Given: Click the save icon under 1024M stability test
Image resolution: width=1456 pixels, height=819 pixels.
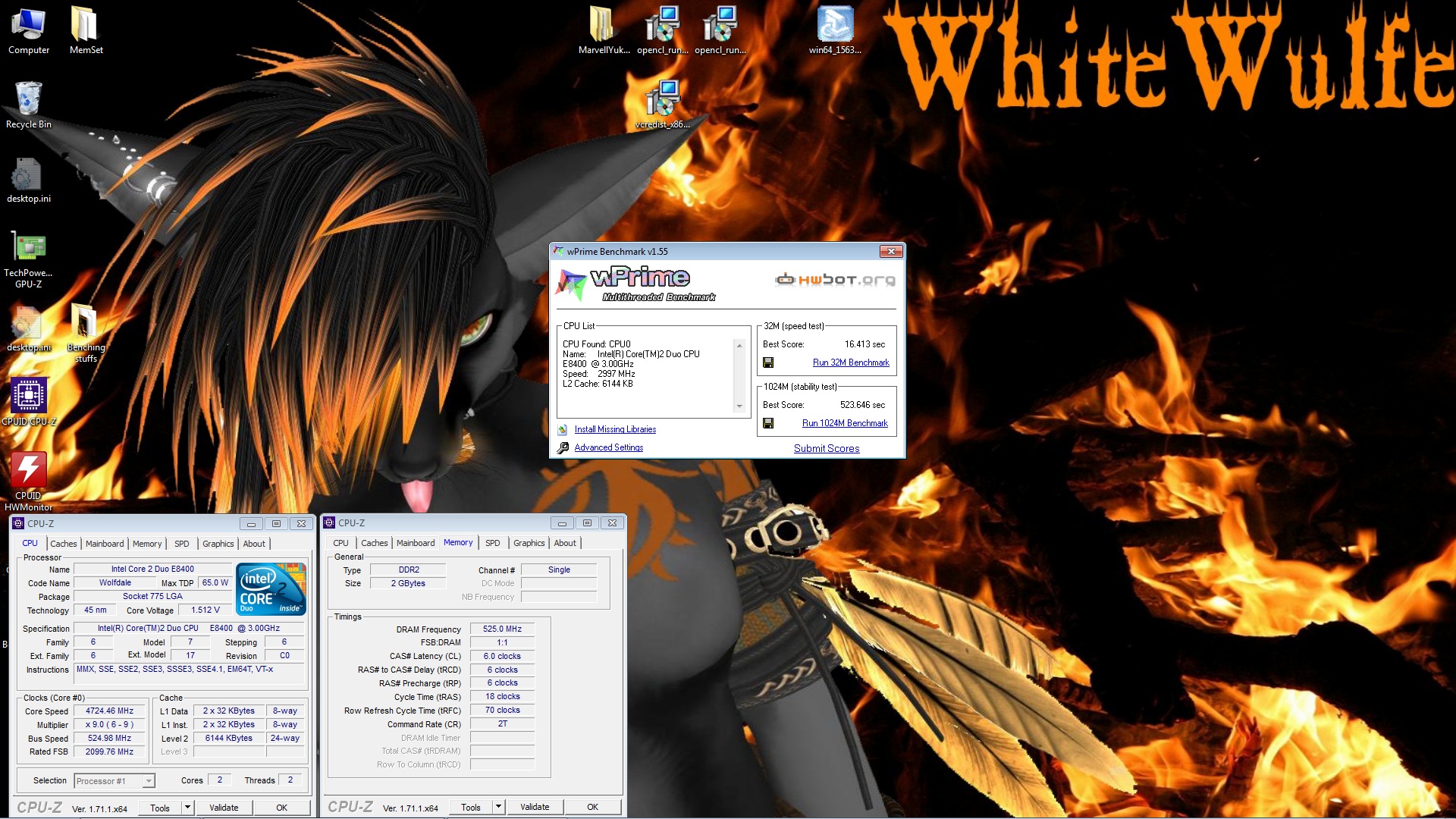Looking at the screenshot, I should (768, 423).
